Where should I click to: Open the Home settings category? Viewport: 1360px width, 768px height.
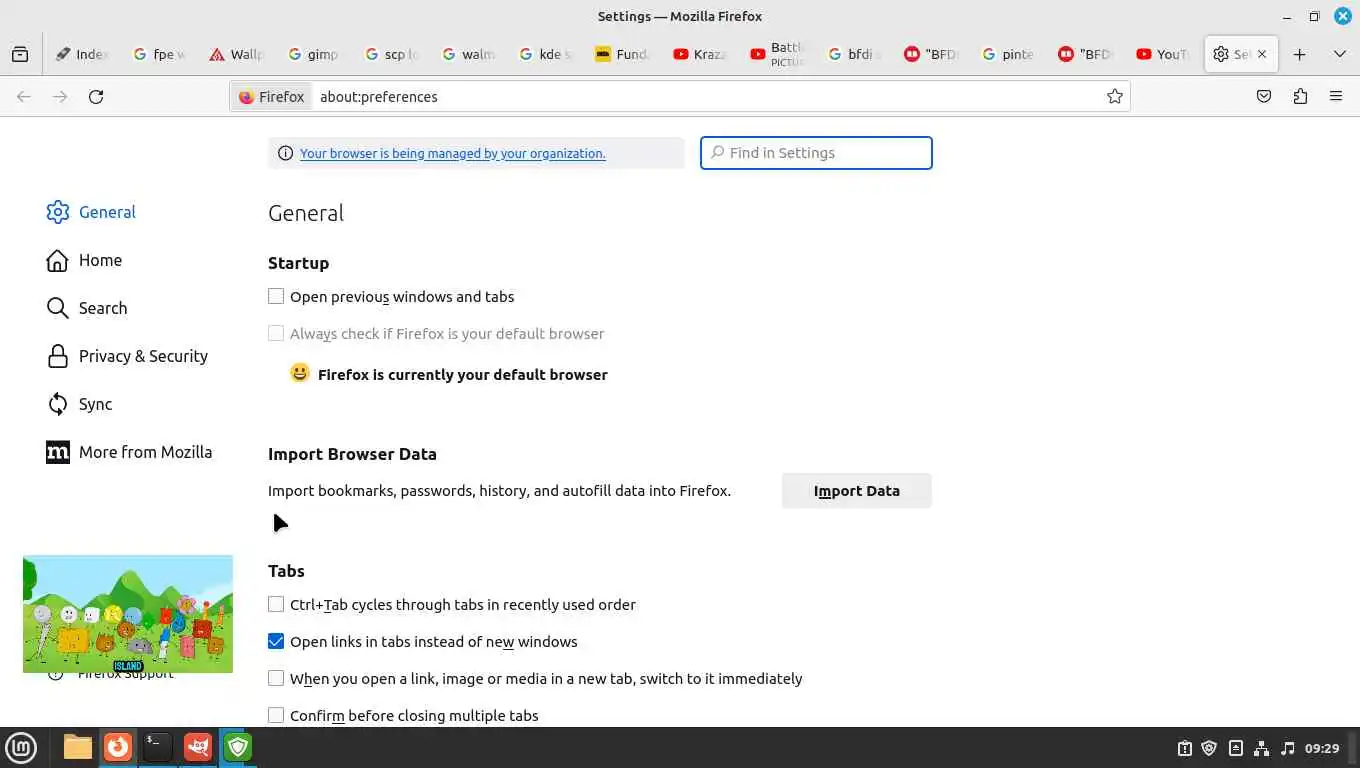pyautogui.click(x=84, y=260)
